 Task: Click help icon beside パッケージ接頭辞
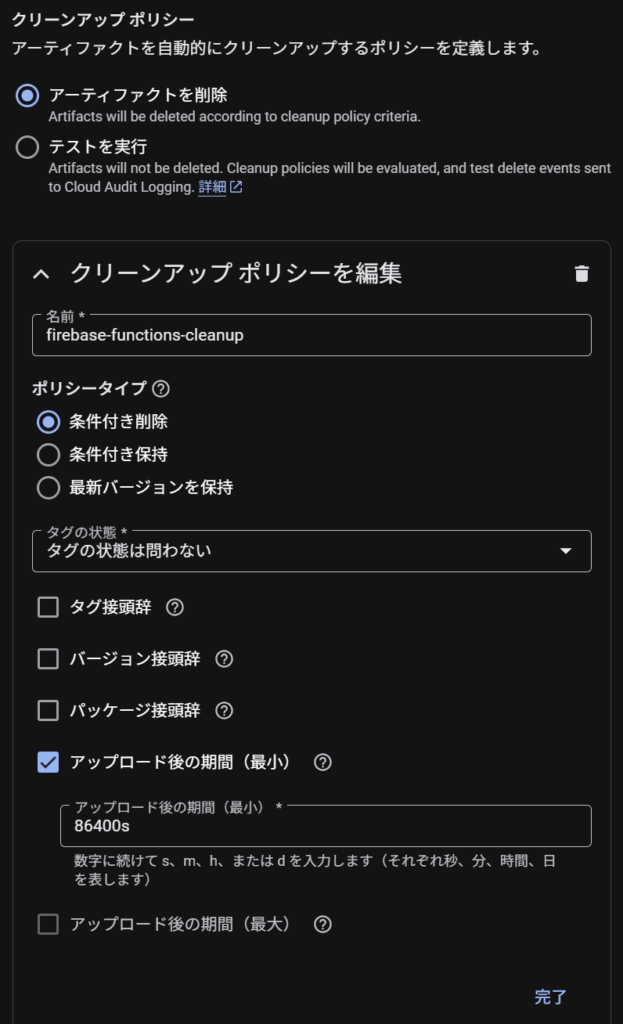tap(224, 711)
